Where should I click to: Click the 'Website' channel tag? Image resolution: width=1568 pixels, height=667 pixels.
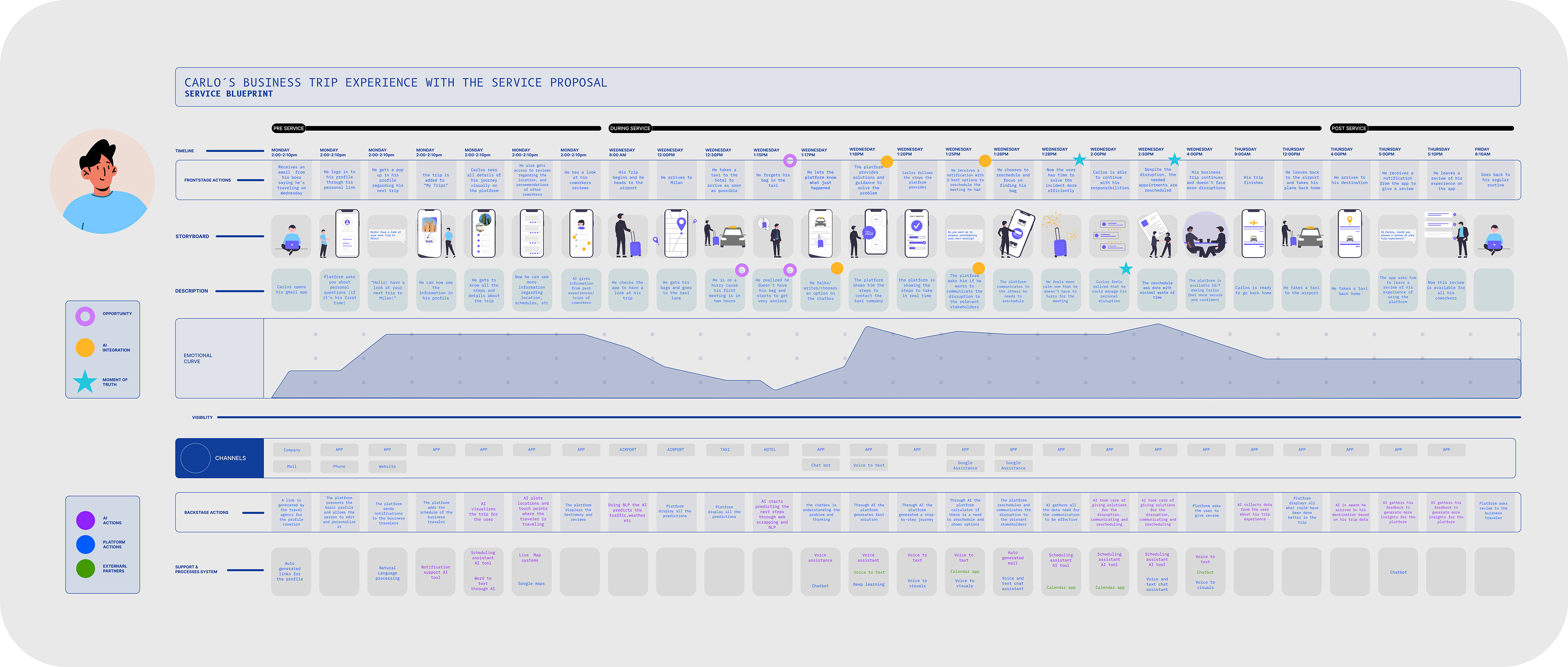[387, 466]
